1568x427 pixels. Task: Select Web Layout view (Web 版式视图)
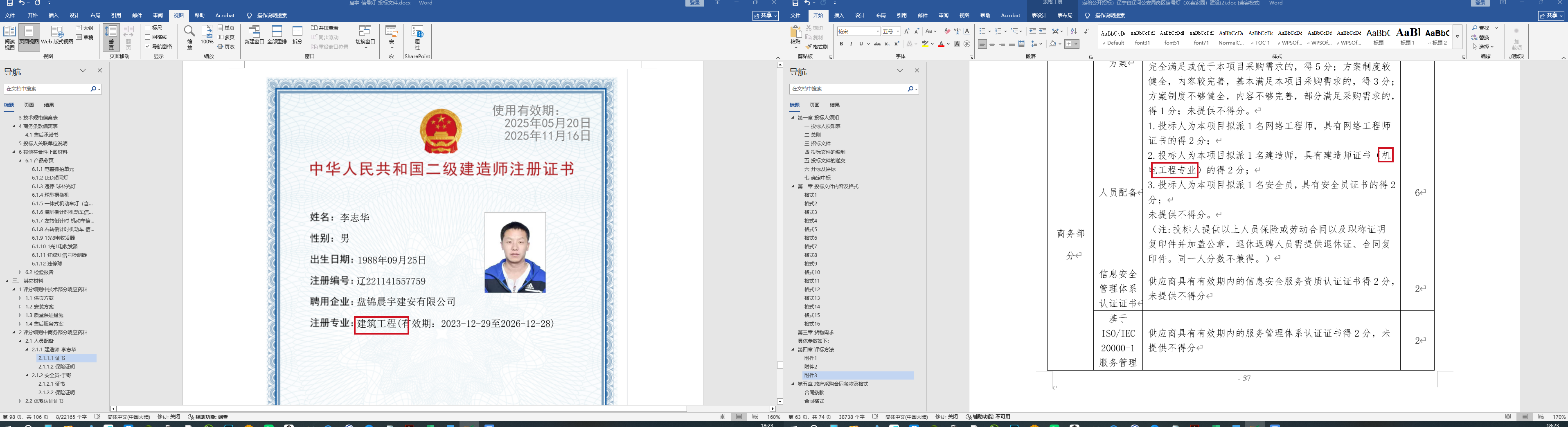tap(57, 35)
